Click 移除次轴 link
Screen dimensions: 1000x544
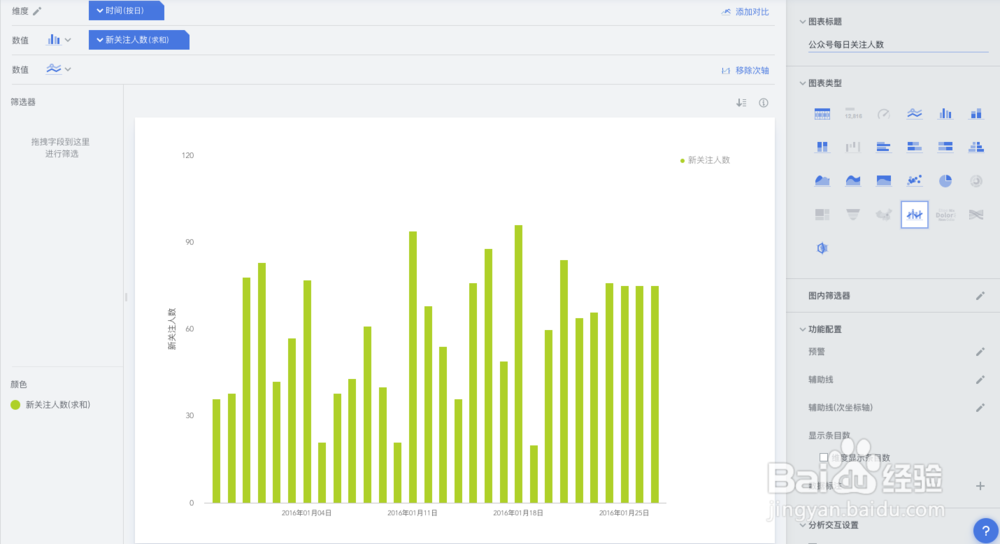(745, 71)
